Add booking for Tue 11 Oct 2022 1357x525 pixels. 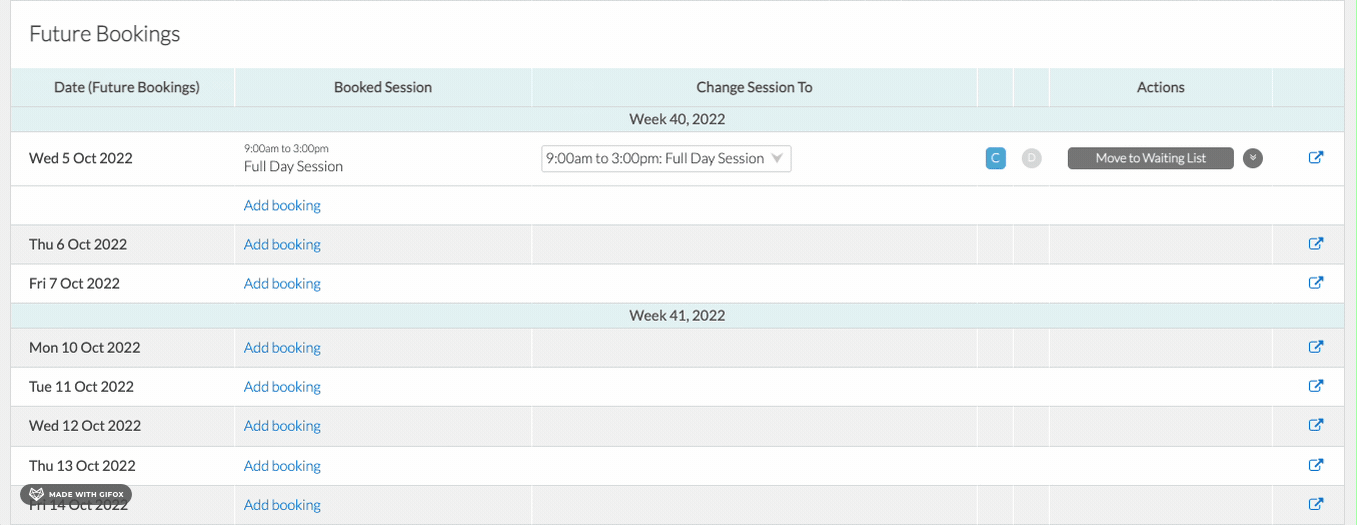pyautogui.click(x=282, y=387)
